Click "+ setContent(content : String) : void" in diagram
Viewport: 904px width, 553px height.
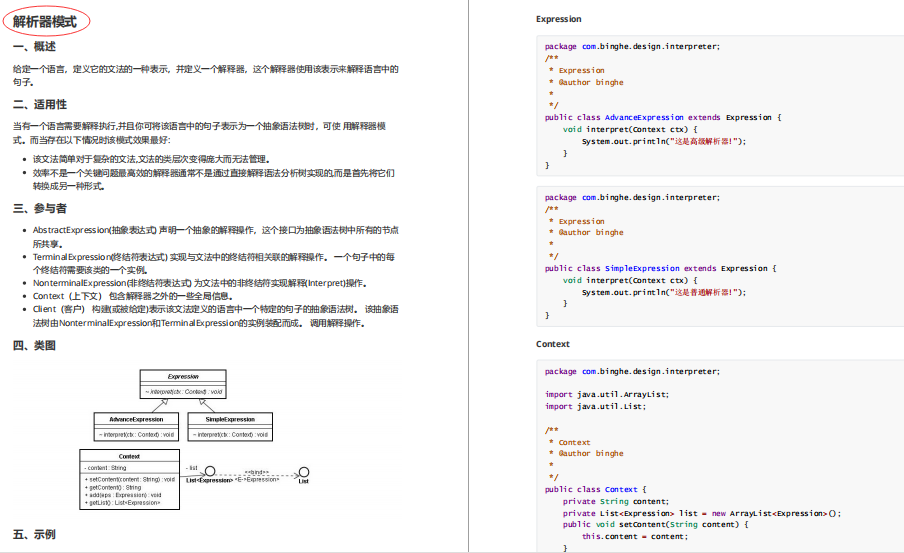[x=130, y=479]
